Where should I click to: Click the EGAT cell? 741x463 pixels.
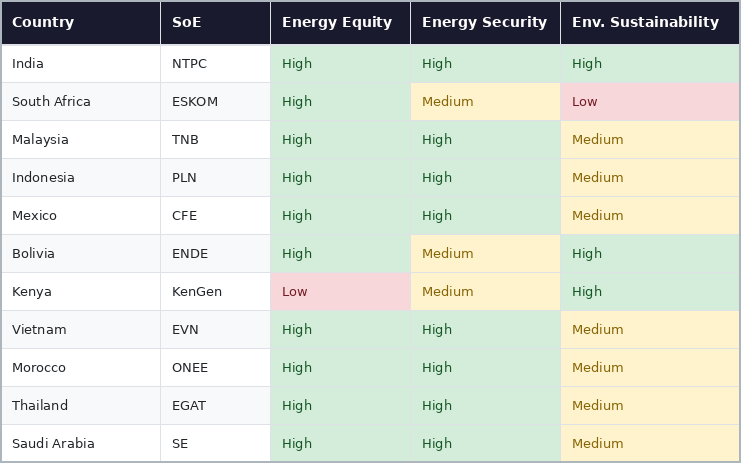click(x=215, y=406)
